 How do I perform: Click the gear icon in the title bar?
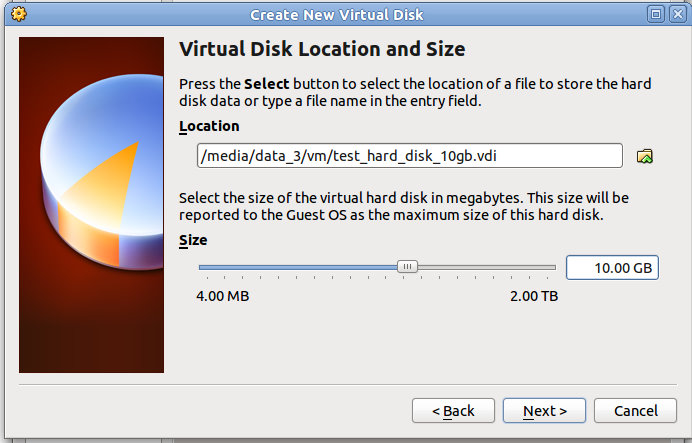(19, 14)
